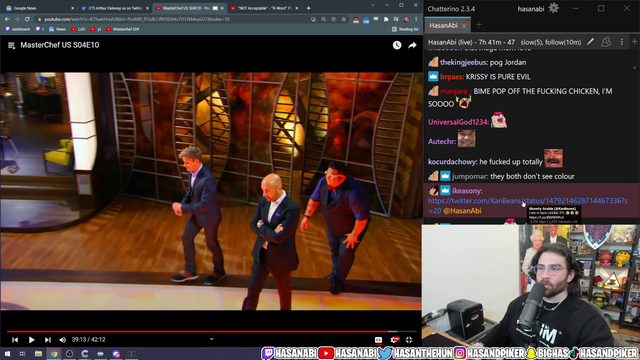Open the LoFi bookmark
This screenshot has width=640, height=360.
click(x=78, y=29)
